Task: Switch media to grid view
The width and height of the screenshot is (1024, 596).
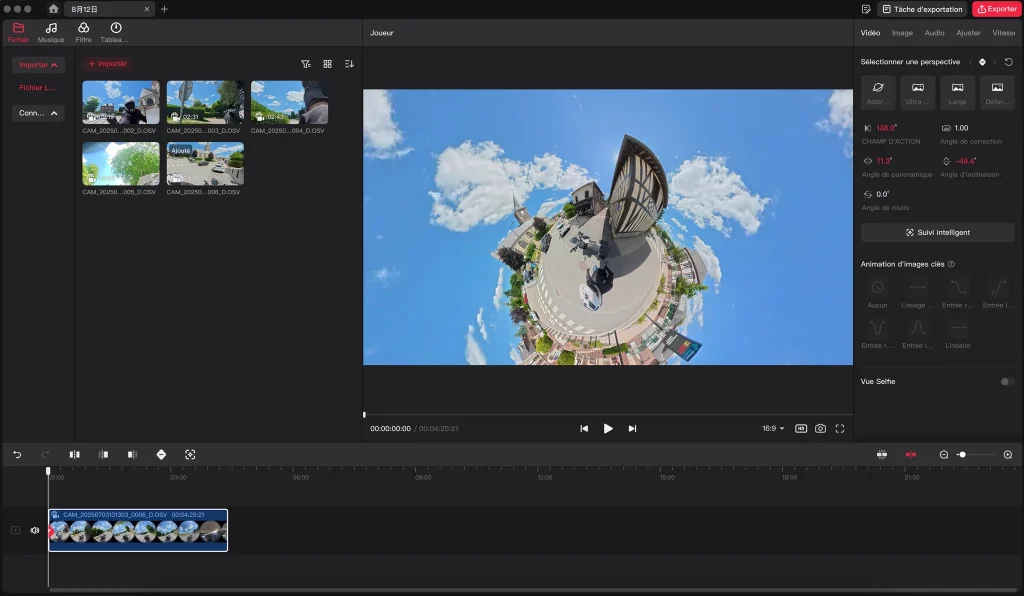Action: pos(327,64)
